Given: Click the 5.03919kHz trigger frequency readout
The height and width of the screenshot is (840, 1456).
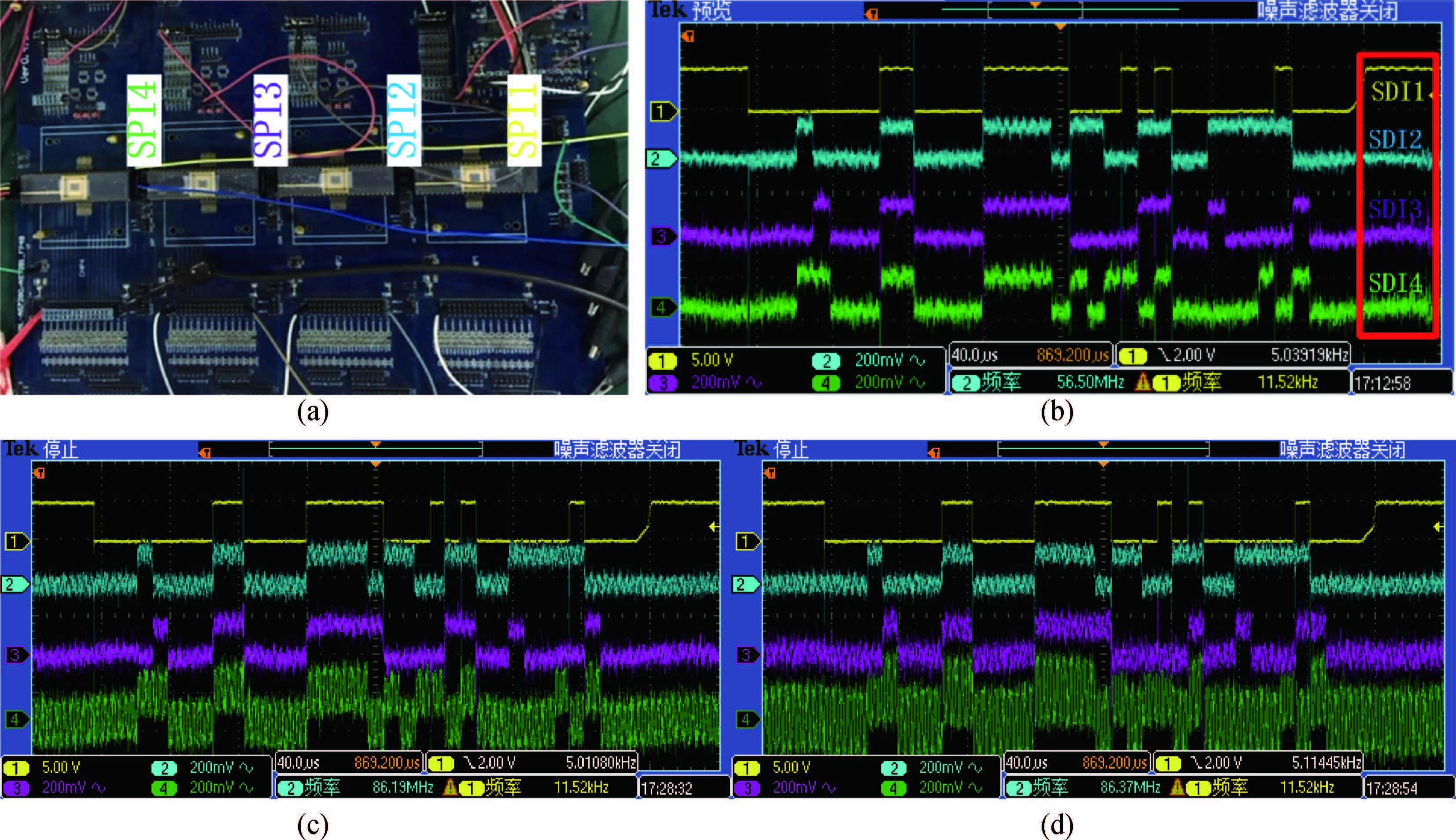Looking at the screenshot, I should point(1309,355).
